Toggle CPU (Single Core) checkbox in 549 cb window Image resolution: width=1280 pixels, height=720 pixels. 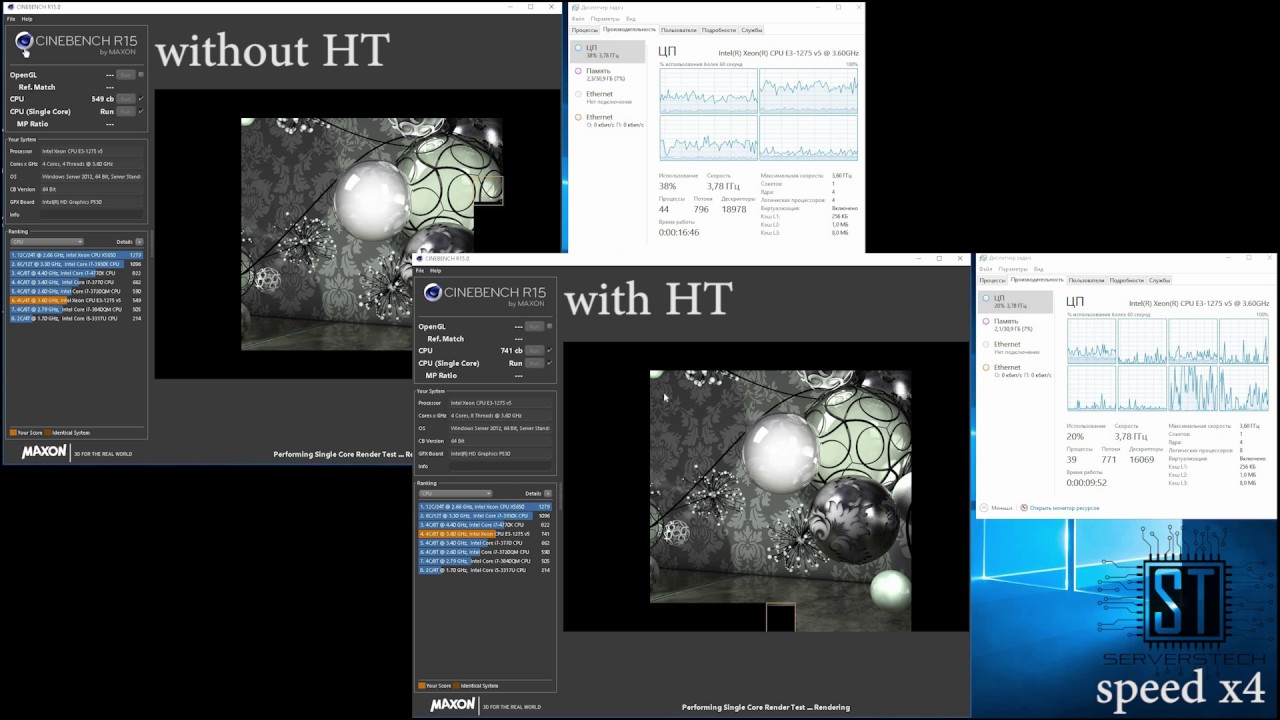[141, 111]
